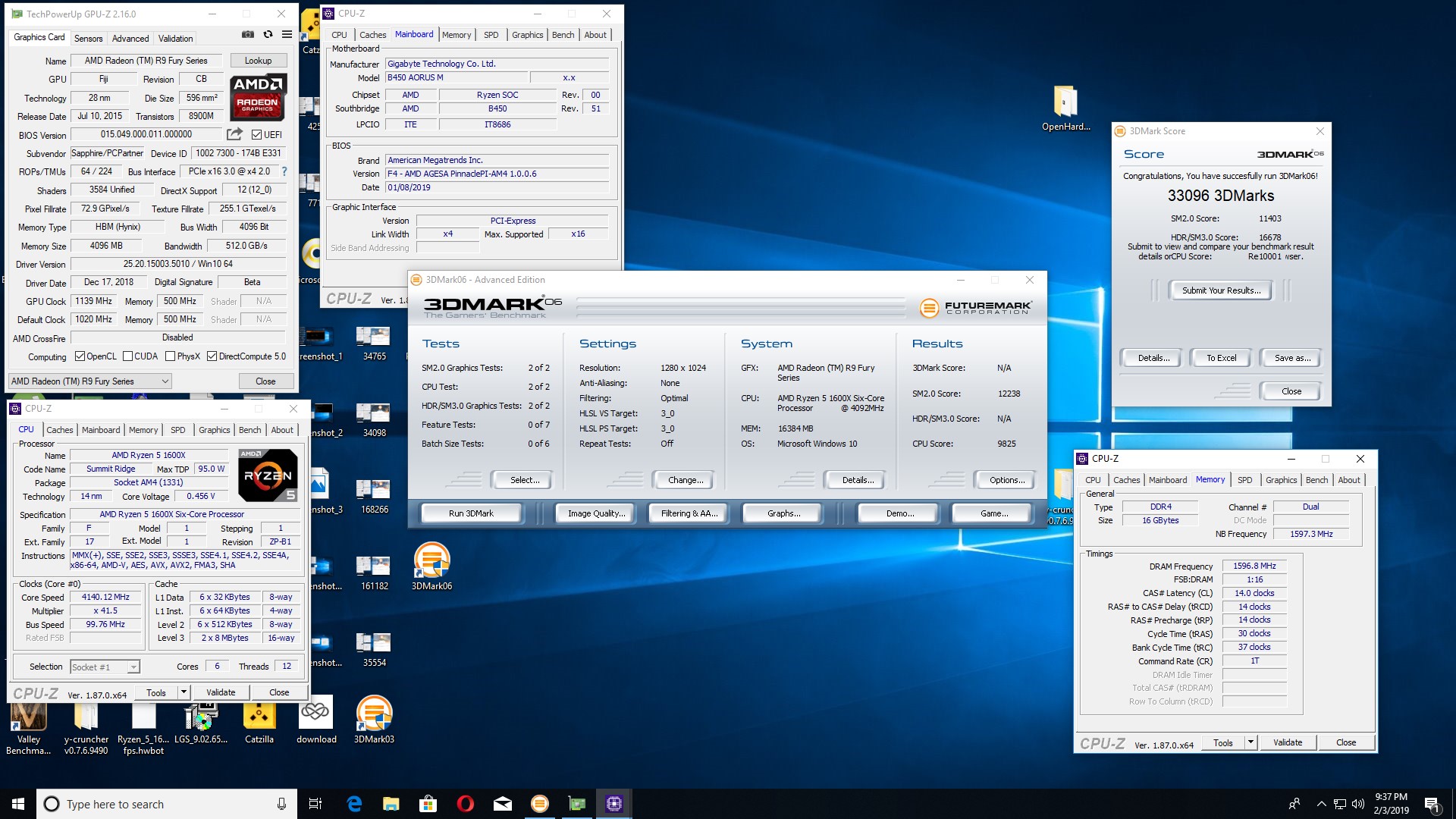Click the volume icon in the system tray
Screen dimensions: 1456x819
(x=1357, y=804)
